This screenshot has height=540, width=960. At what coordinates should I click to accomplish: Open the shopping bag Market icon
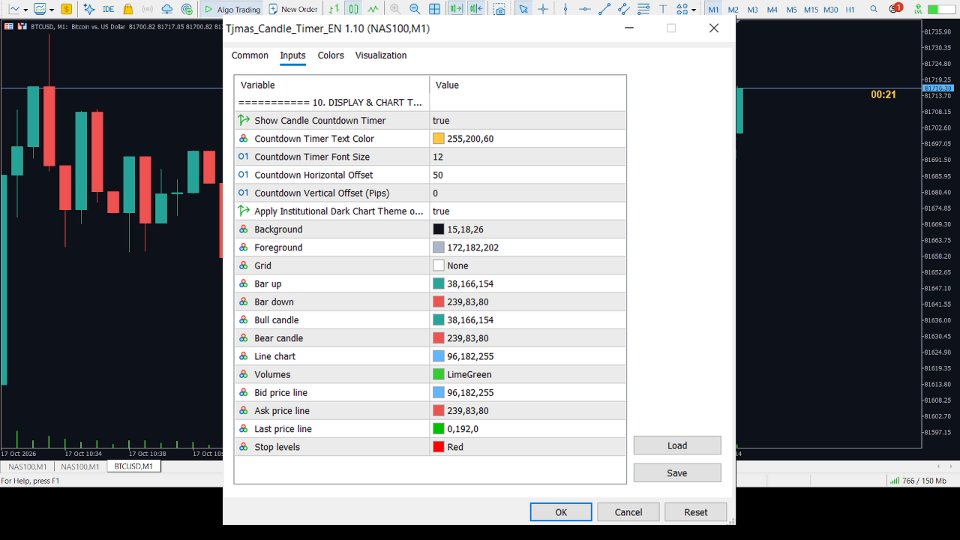[128, 9]
